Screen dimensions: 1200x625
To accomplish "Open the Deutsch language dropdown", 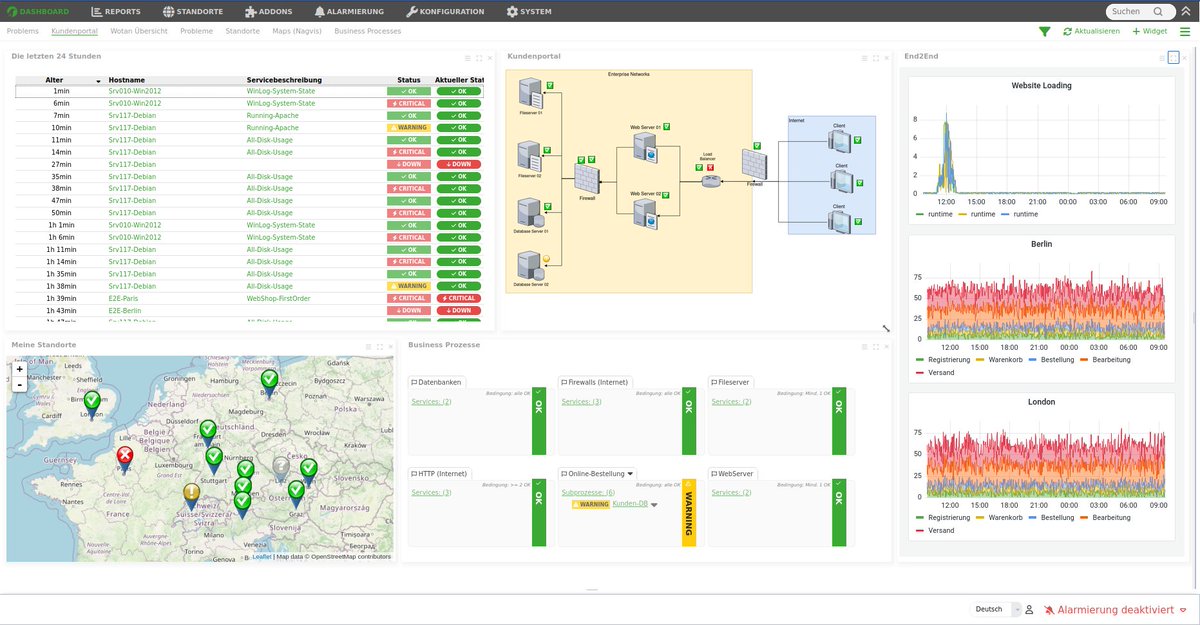I will click(x=996, y=609).
